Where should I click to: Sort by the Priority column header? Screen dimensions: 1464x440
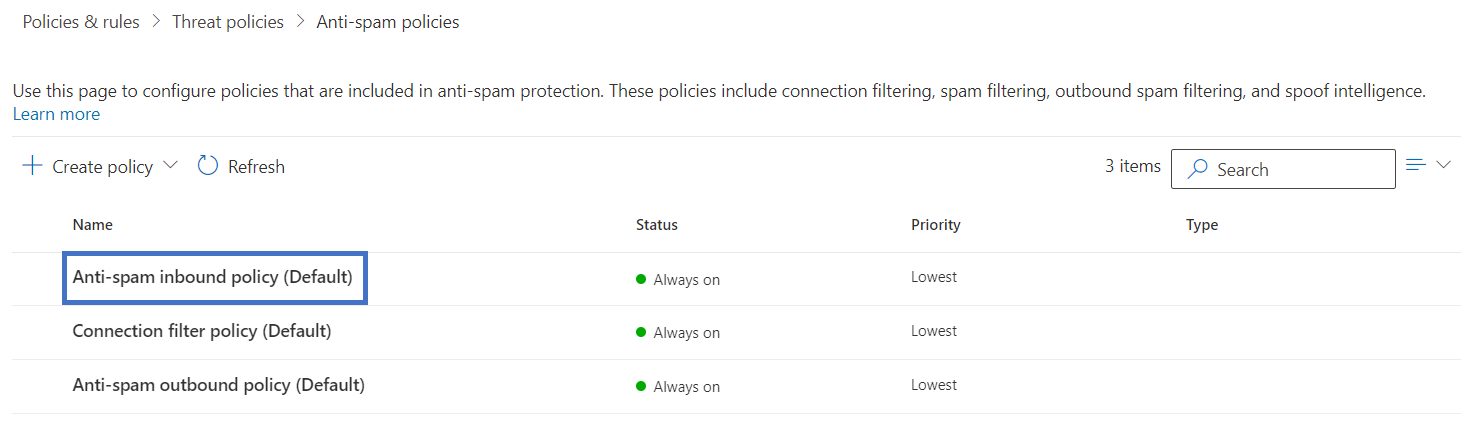(x=936, y=225)
